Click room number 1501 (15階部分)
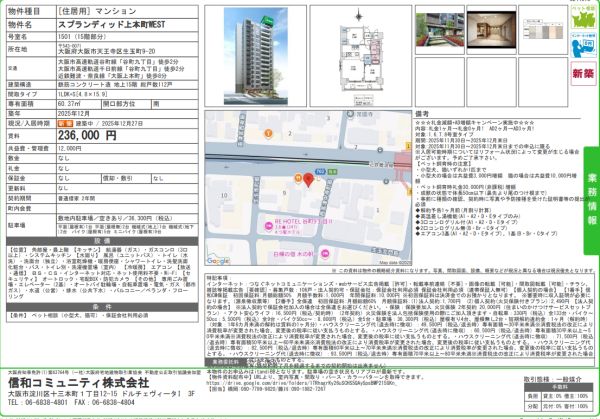600x419 pixels. point(82,37)
